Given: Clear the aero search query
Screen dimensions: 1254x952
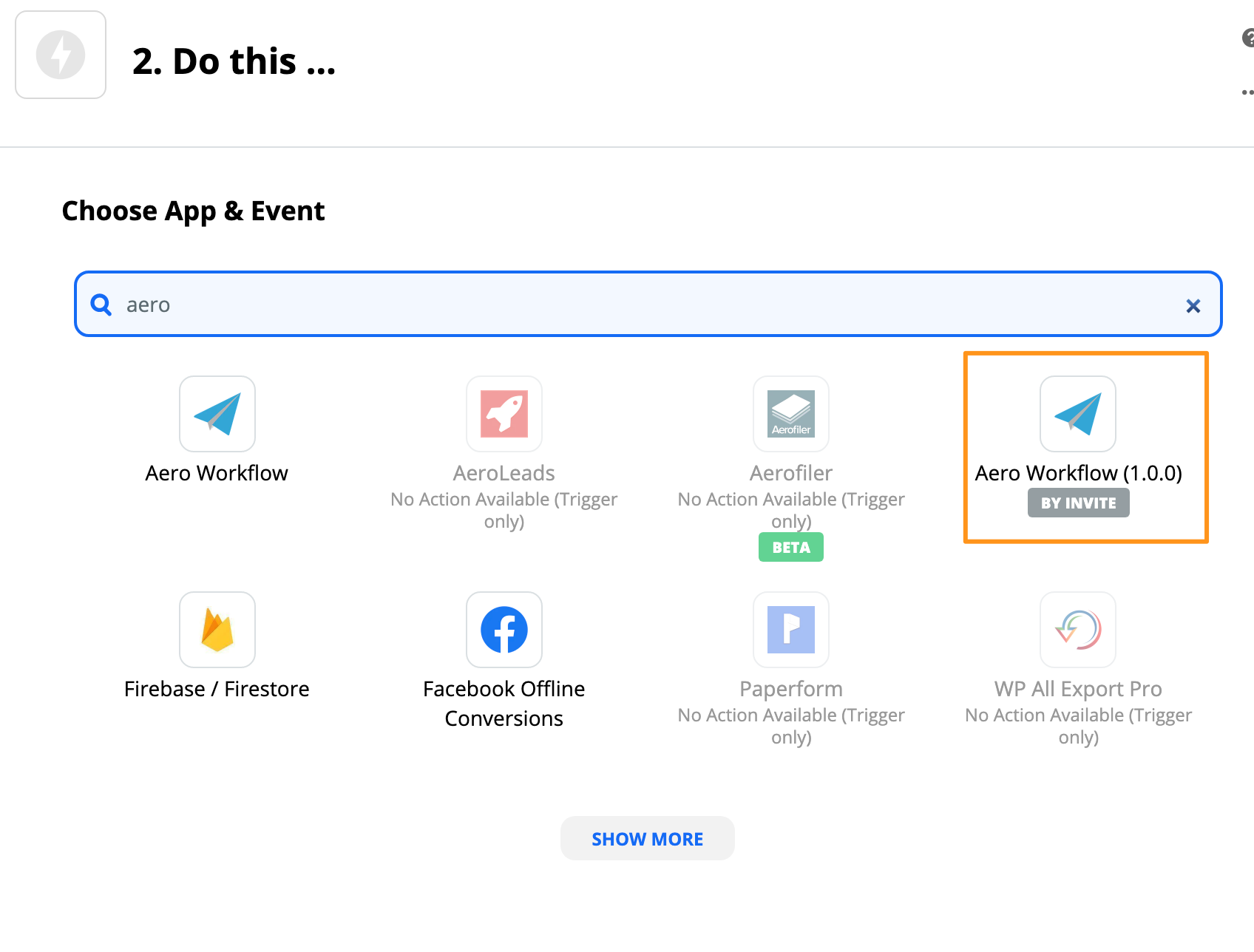Looking at the screenshot, I should (1193, 305).
